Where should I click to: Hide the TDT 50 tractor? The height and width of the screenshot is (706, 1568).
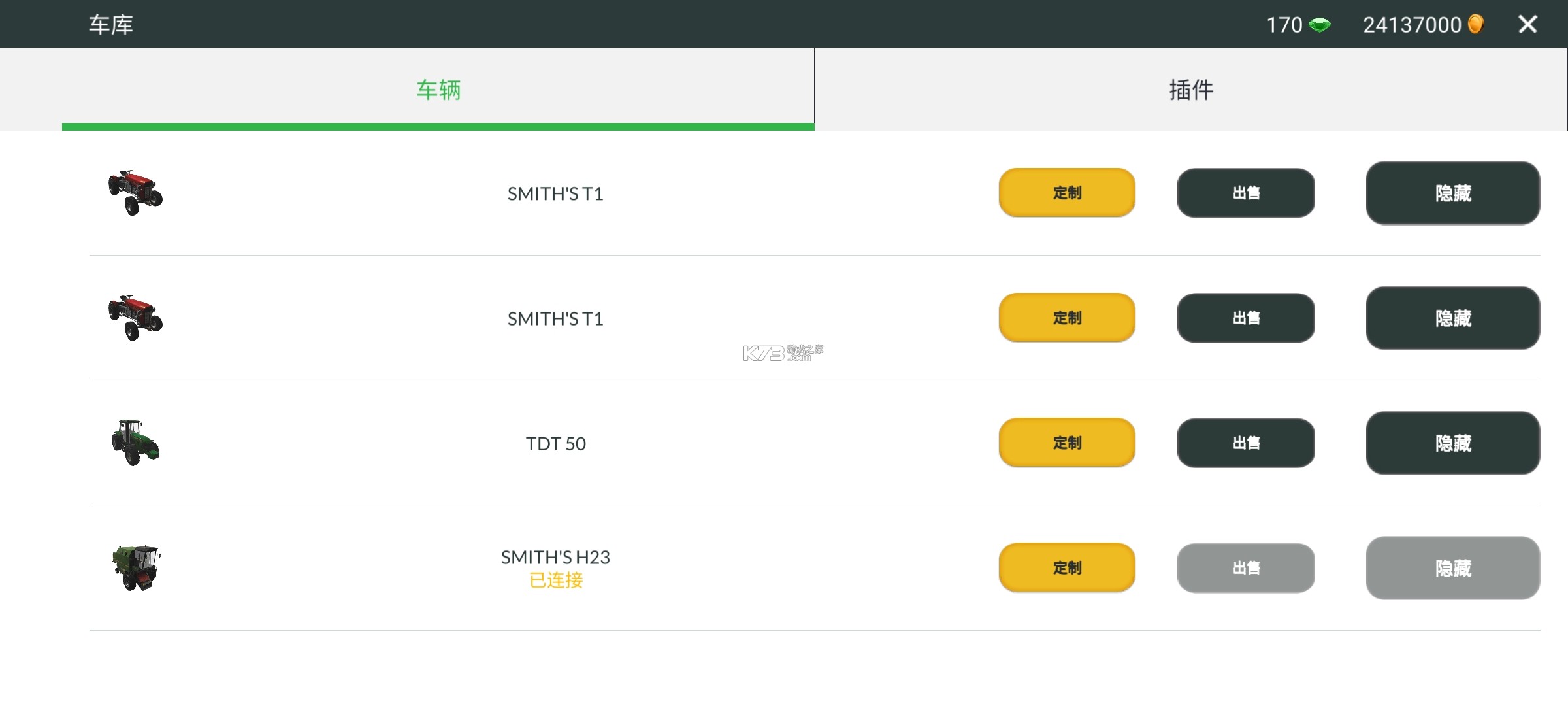[1453, 443]
